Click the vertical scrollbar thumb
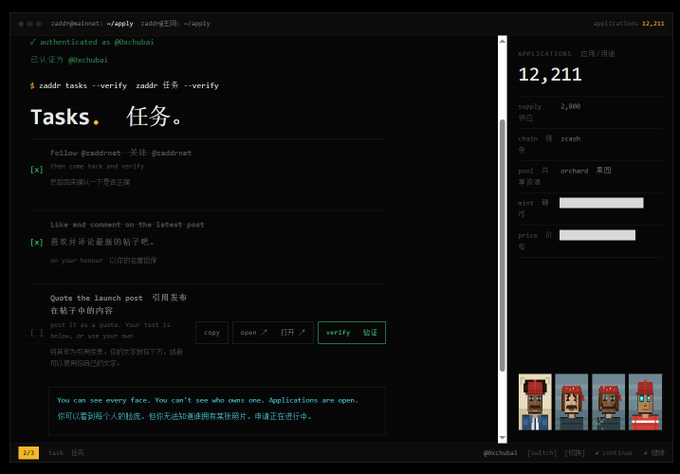680x474 pixels. click(502, 245)
